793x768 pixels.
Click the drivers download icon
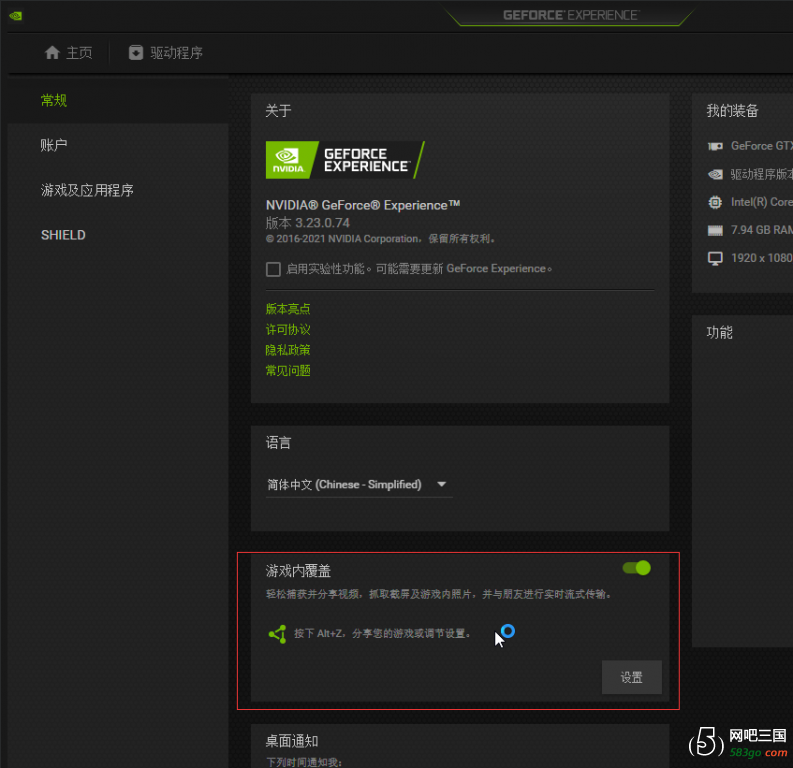136,53
